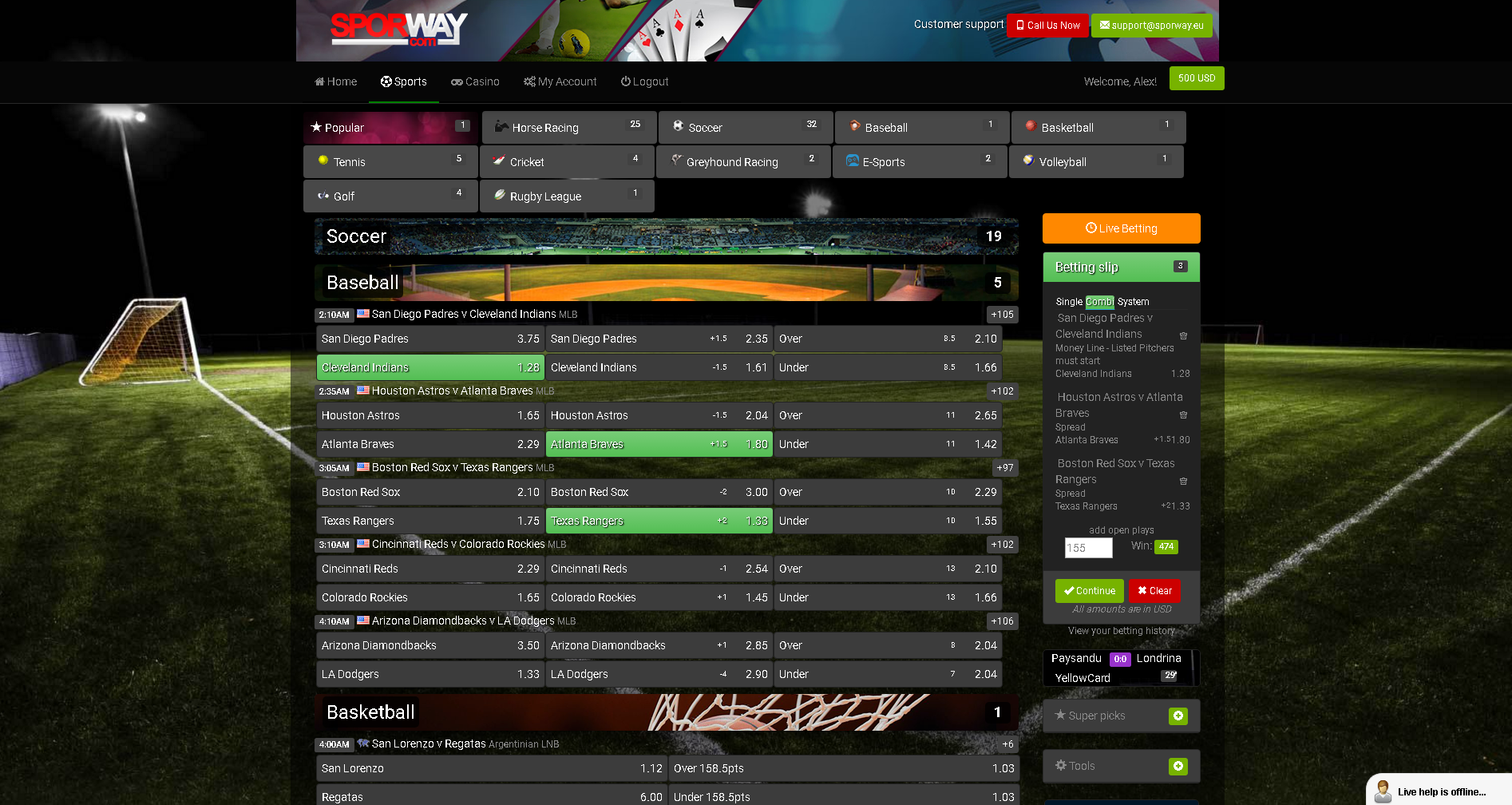
Task: Switch betting slip to Single
Action: tap(1069, 302)
